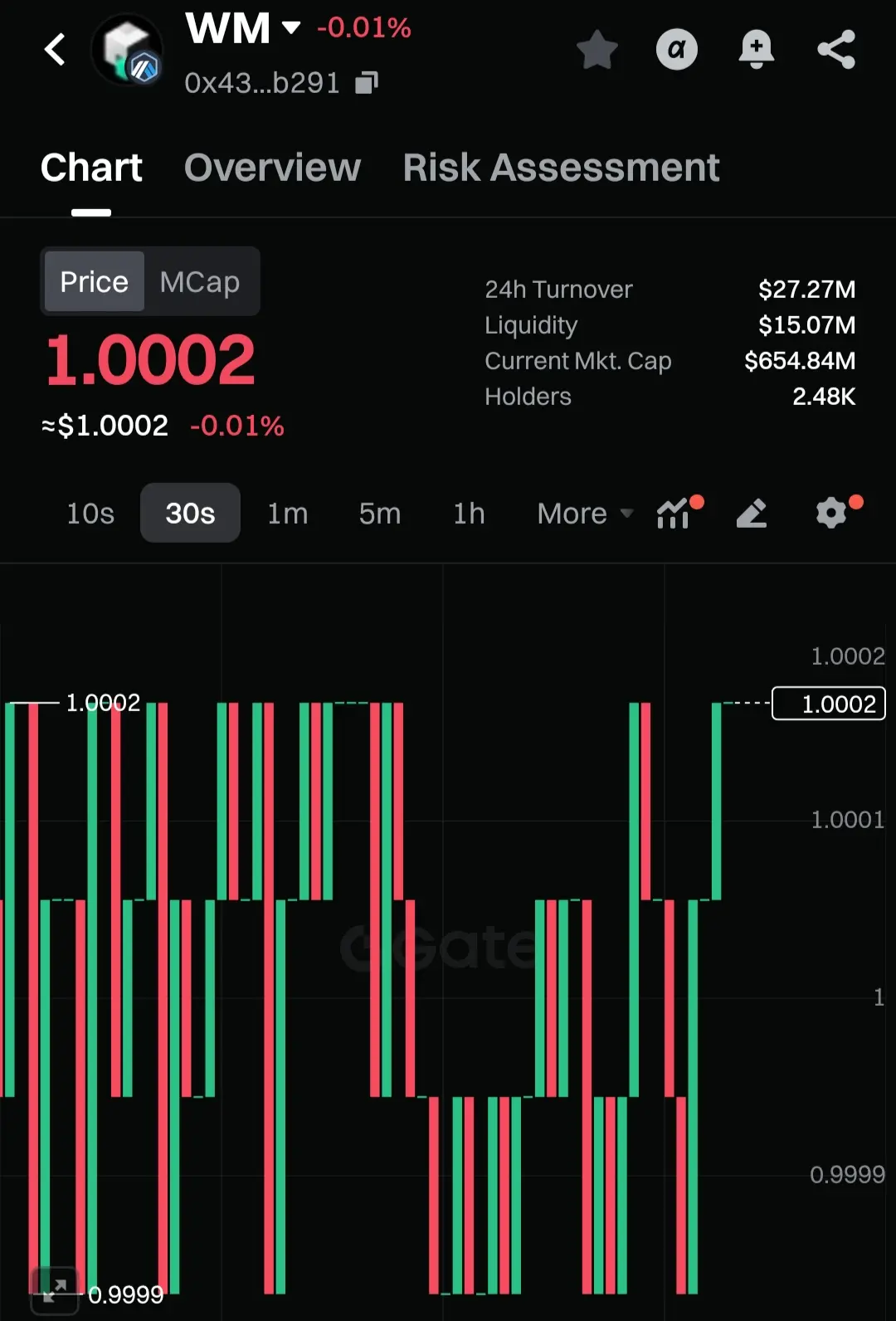Open chart settings gear

tap(833, 513)
